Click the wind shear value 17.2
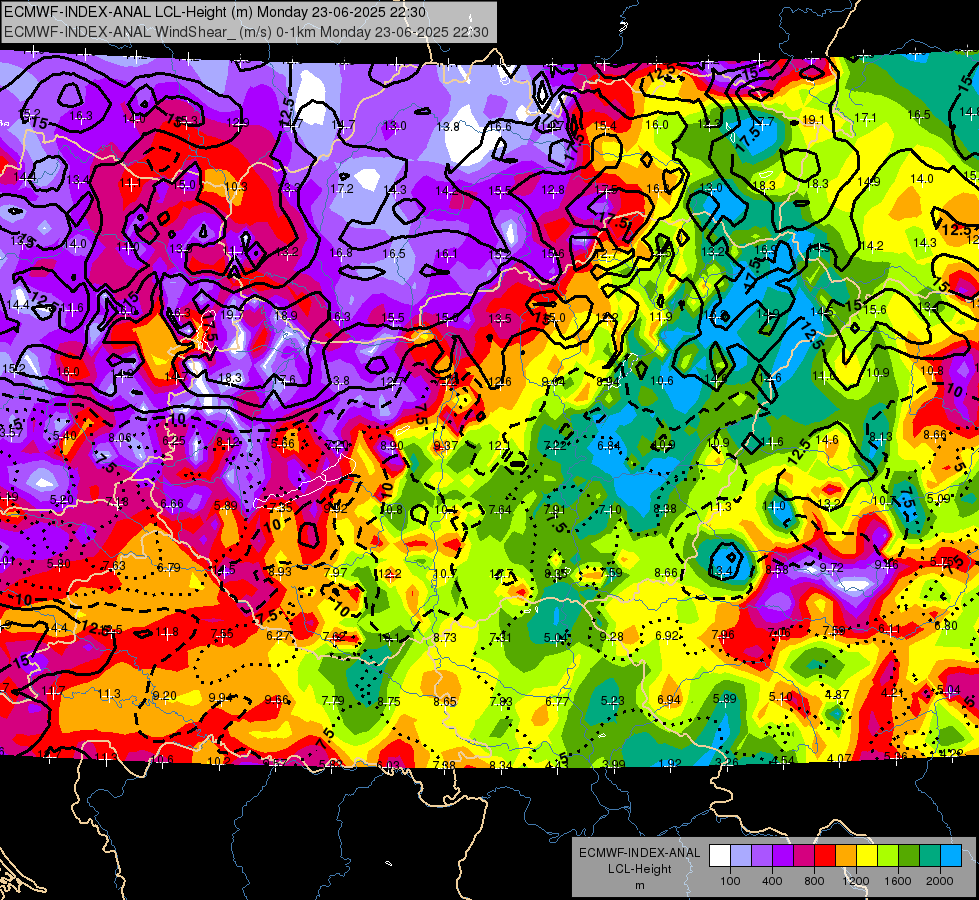The image size is (979, 900). pyautogui.click(x=342, y=189)
